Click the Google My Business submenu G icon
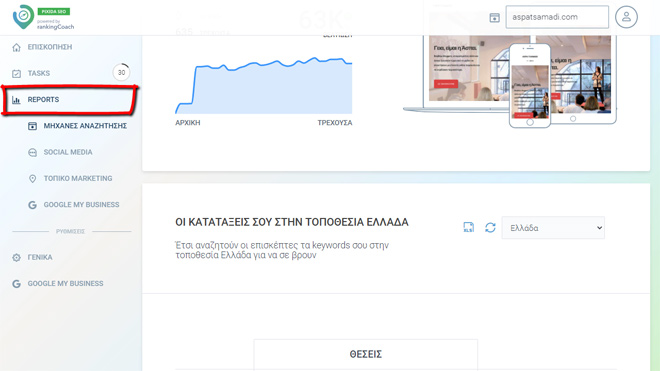Screen dimensions: 660x371 (32, 205)
